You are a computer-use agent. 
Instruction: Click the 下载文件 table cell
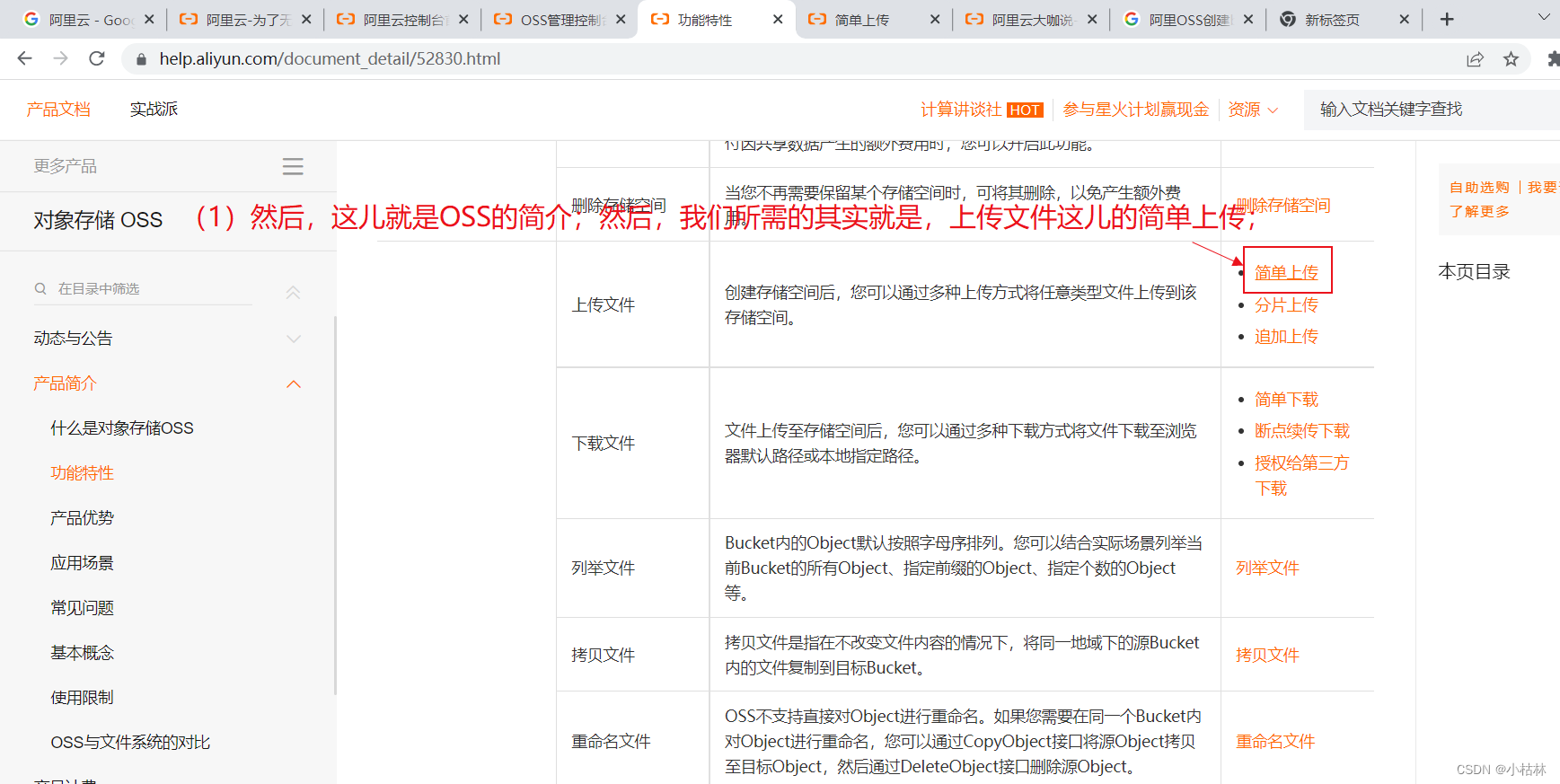click(632, 443)
